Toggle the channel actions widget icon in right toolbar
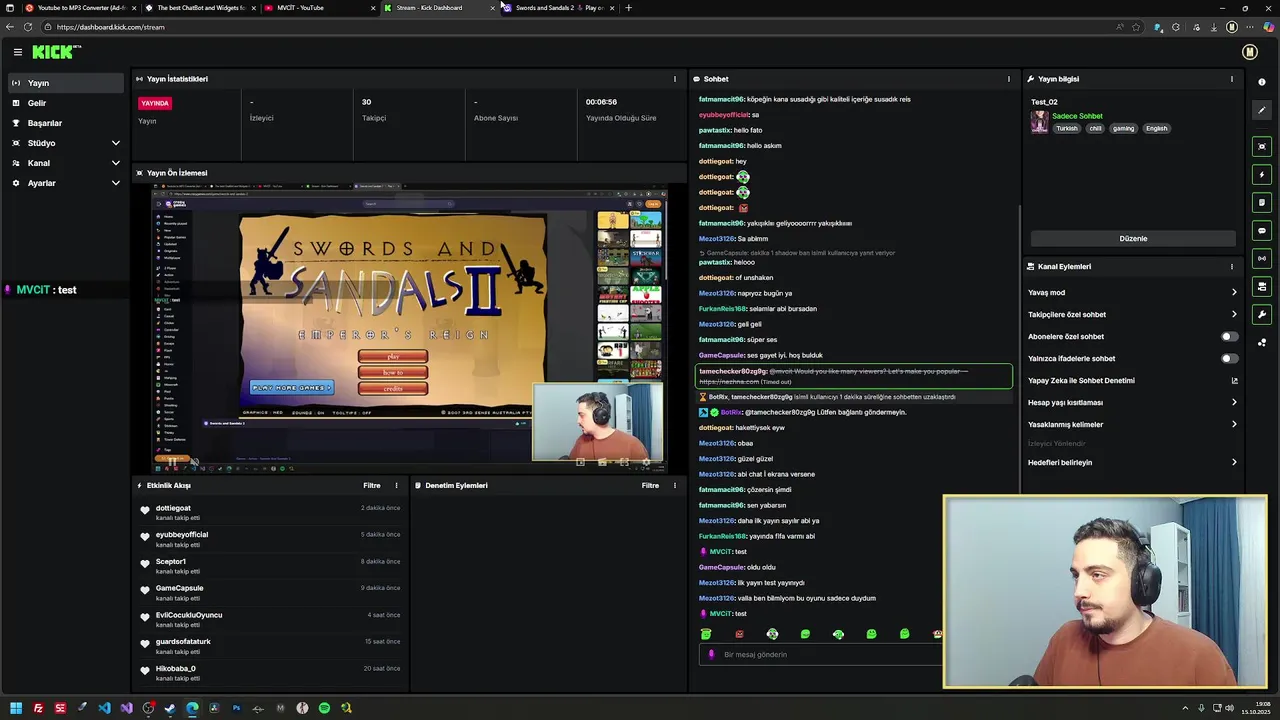Viewport: 1280px width, 720px height. [x=1262, y=287]
